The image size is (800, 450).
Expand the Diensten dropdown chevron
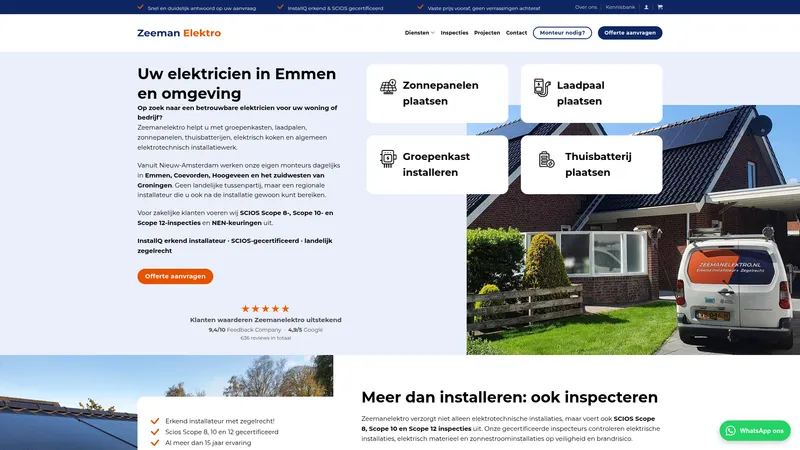[x=433, y=33]
